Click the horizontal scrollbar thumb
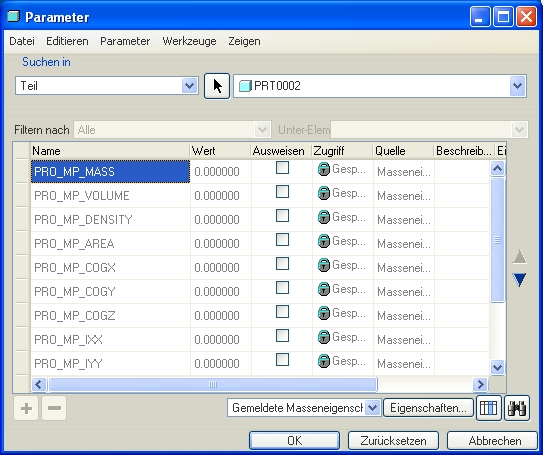Viewport: 543px width, 455px height. pyautogui.click(x=213, y=384)
